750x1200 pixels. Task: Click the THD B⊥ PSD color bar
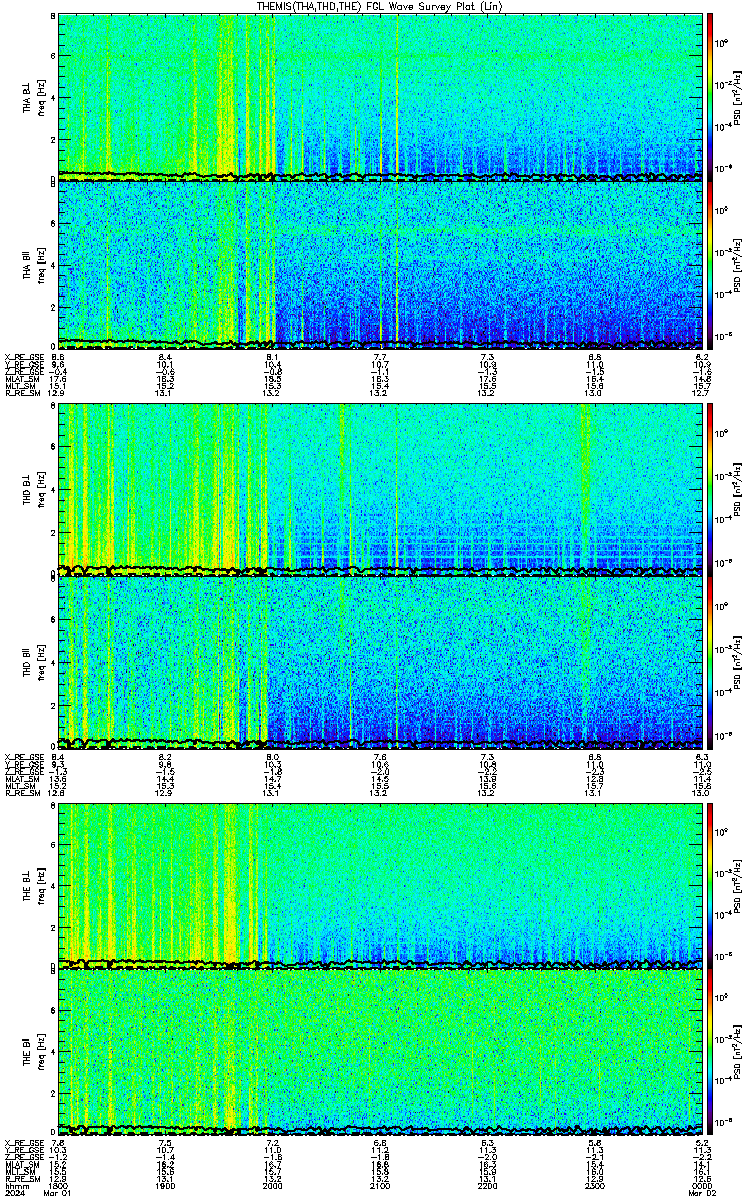tap(711, 489)
